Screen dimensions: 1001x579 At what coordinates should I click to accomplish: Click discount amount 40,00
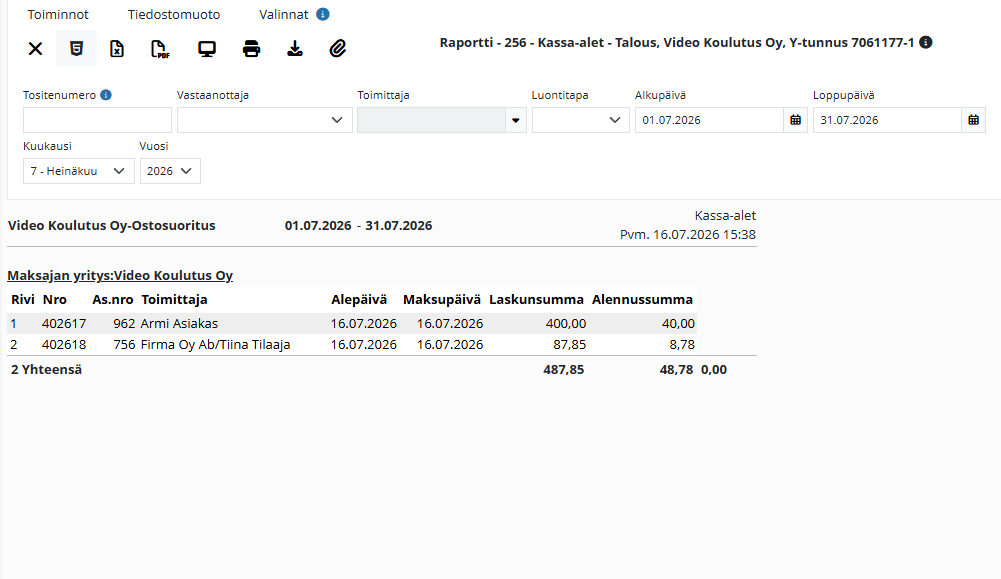678,324
